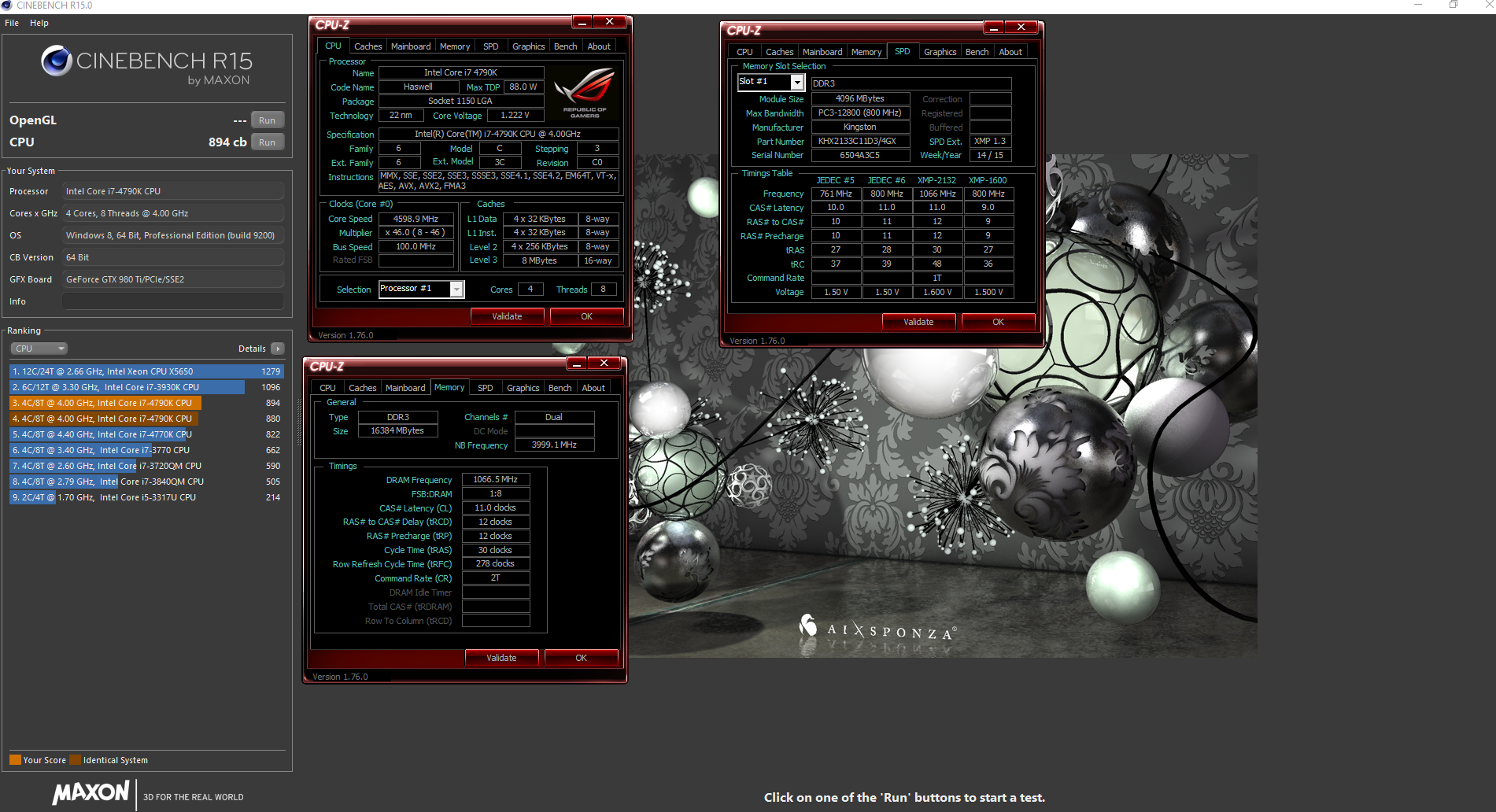Select the Intel Xeon X5650 ranking row
The height and width of the screenshot is (812, 1496).
point(146,371)
